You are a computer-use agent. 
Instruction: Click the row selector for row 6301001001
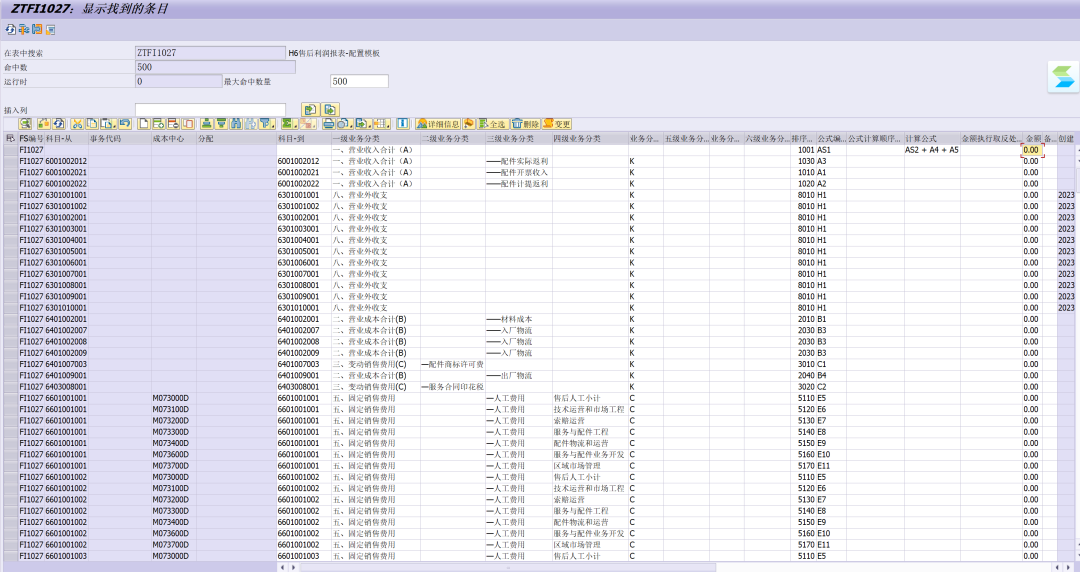10,195
